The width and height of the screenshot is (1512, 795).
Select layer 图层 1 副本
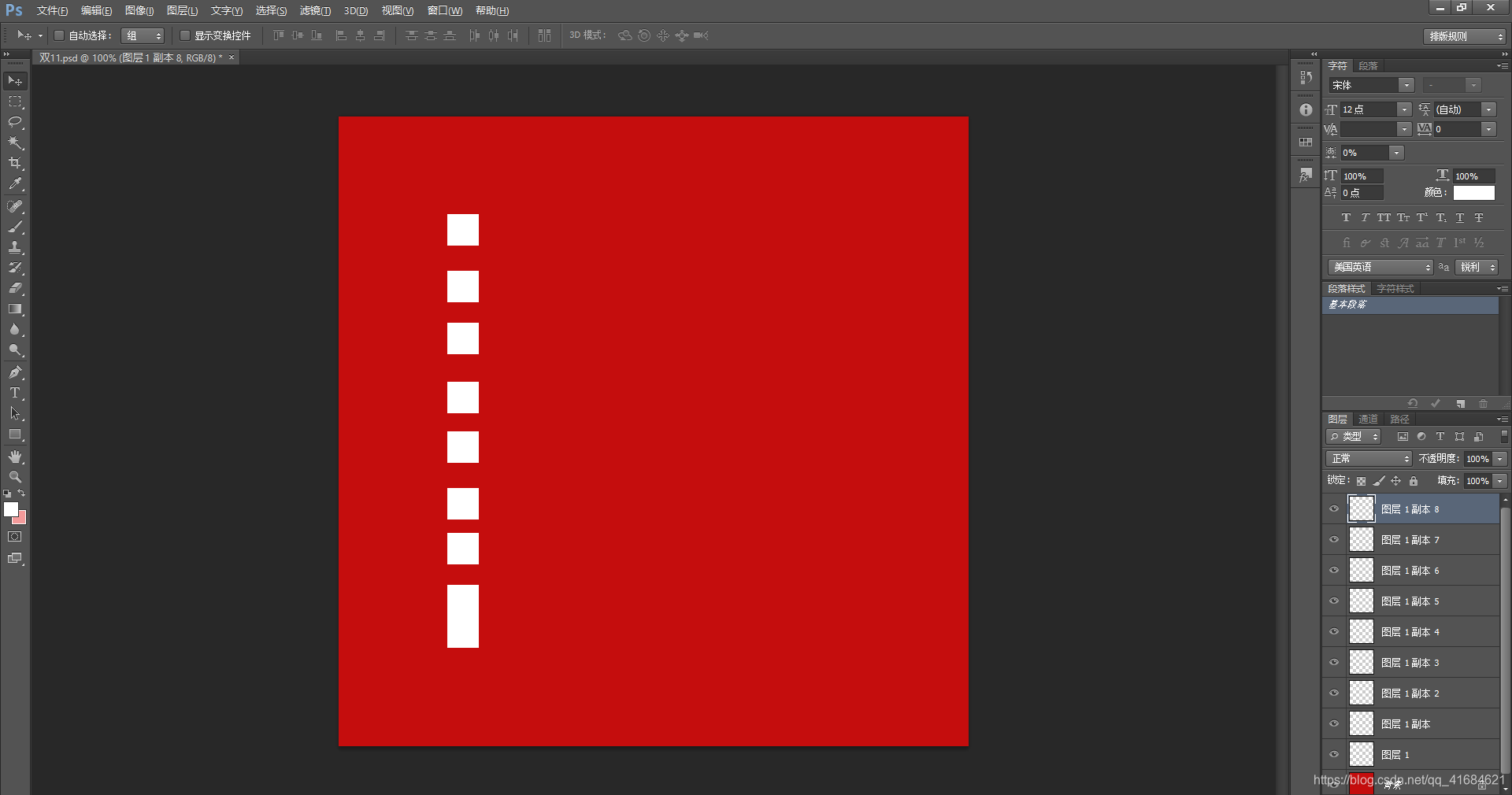click(x=1411, y=724)
